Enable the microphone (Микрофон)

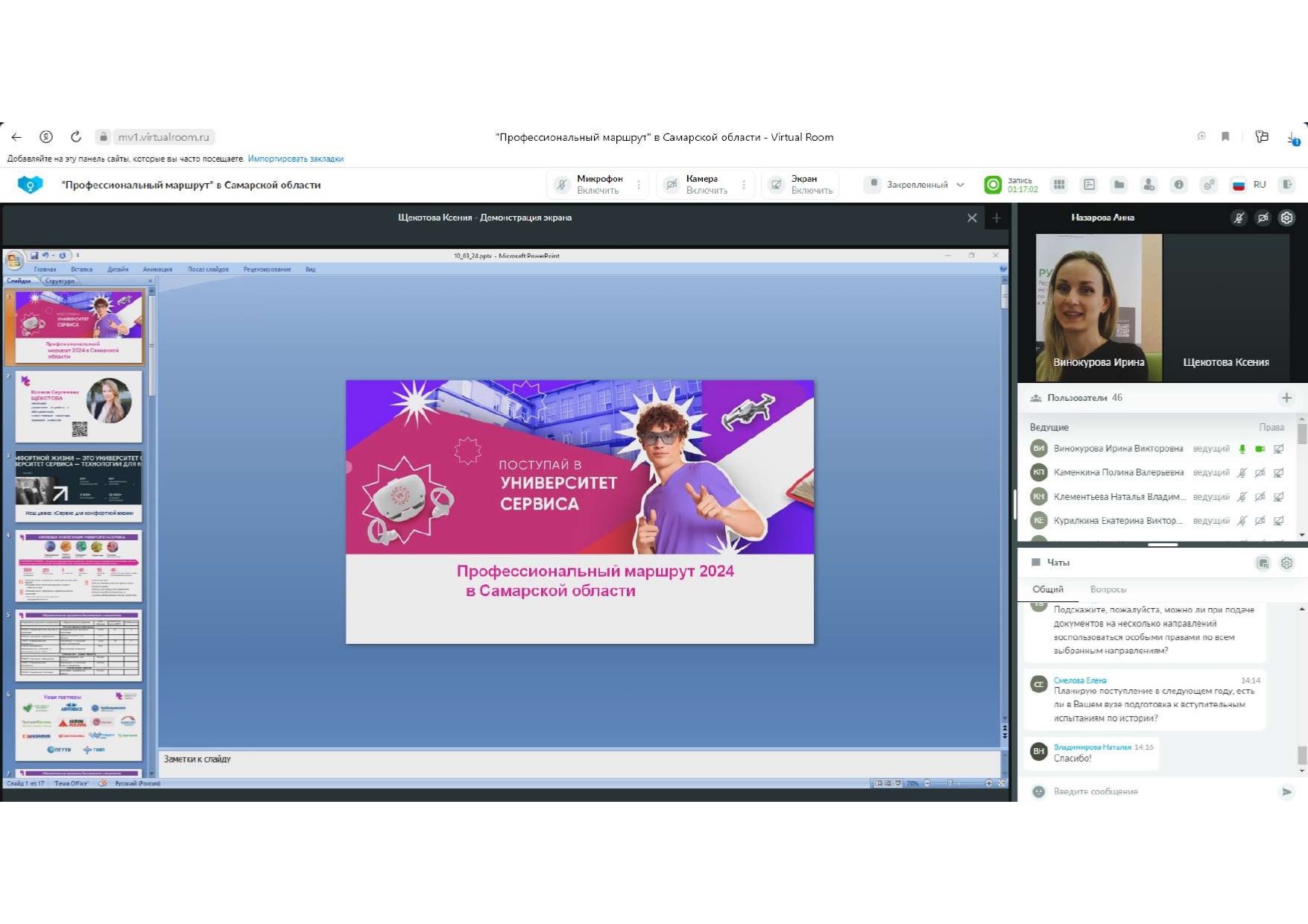(x=589, y=185)
